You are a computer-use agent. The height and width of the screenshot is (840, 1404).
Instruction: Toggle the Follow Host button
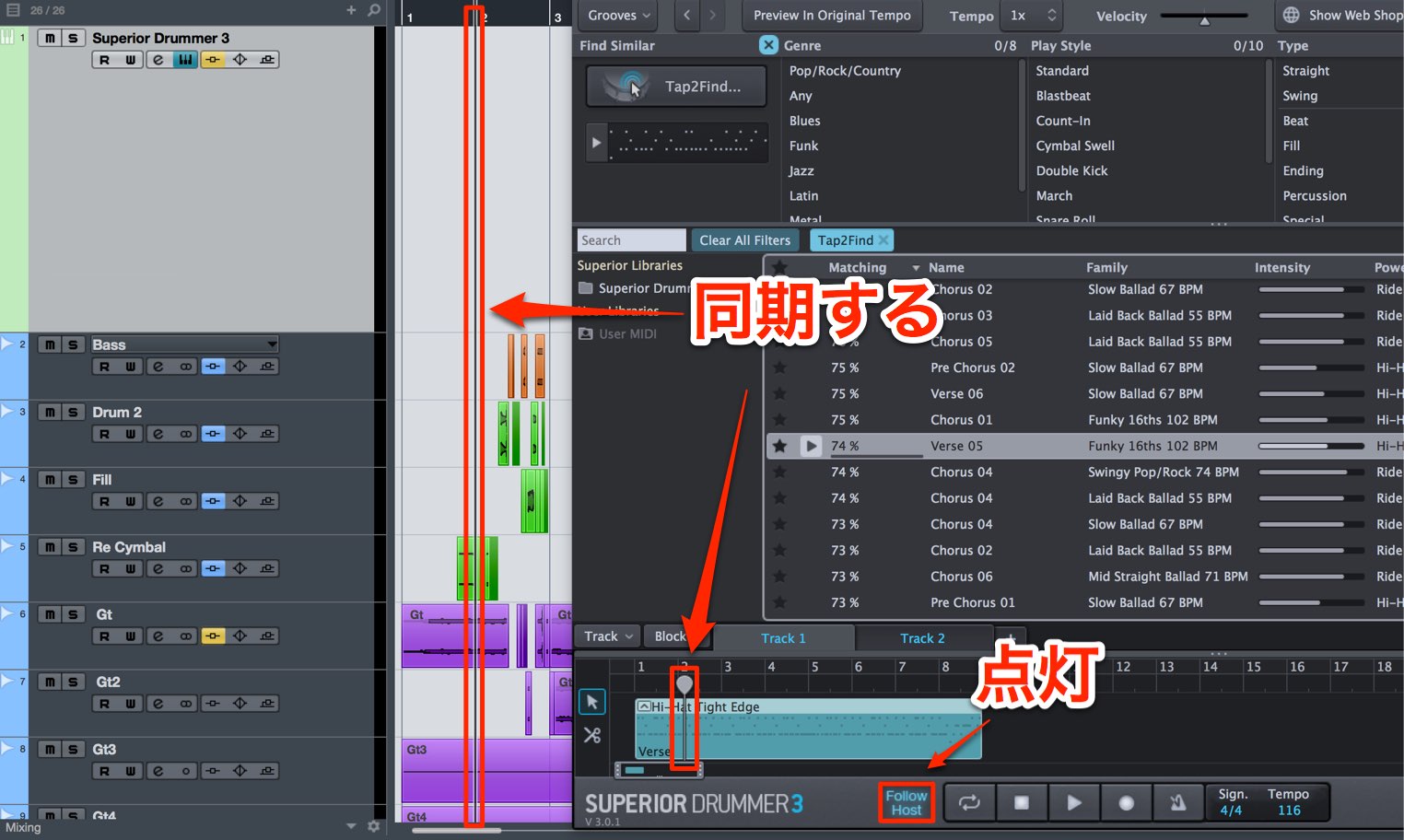[x=907, y=802]
